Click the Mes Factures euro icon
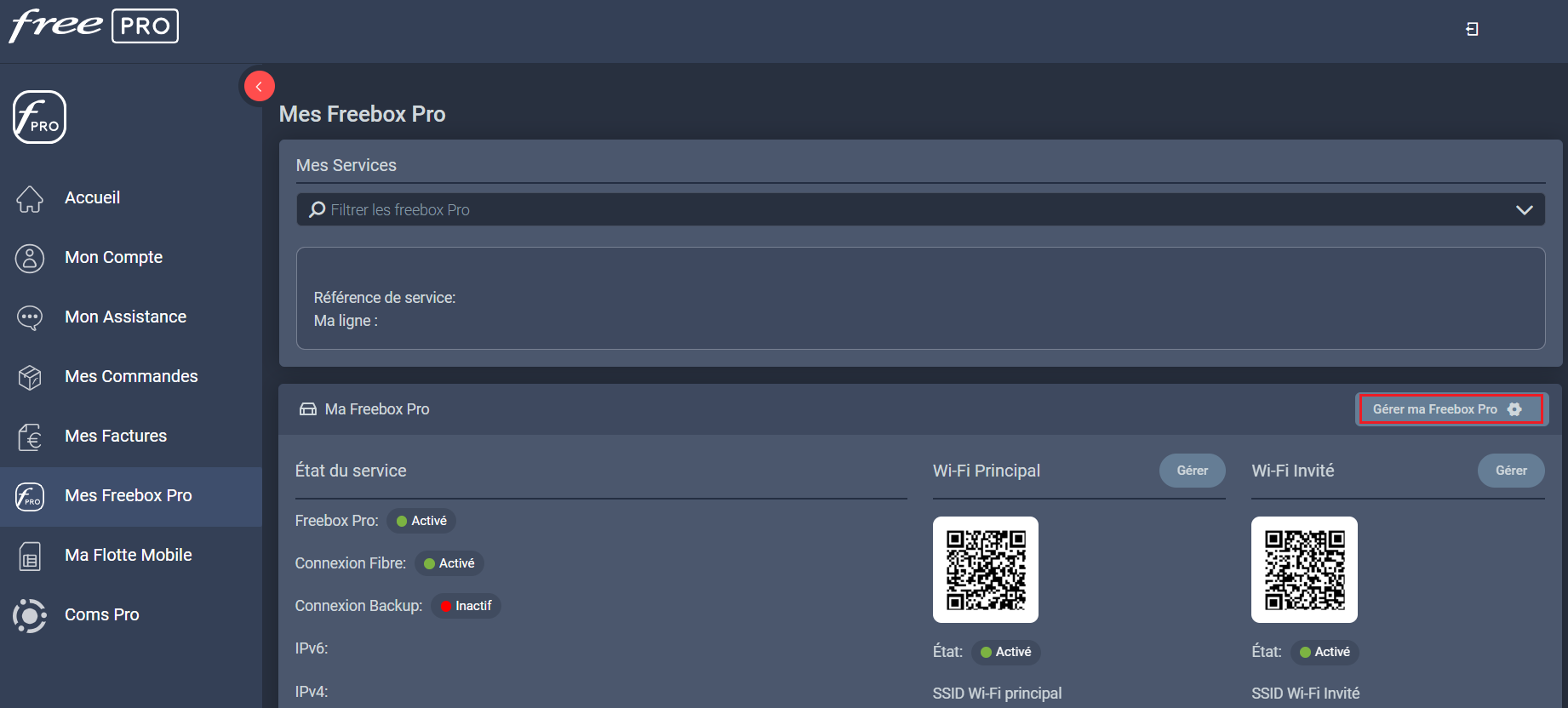 (30, 437)
